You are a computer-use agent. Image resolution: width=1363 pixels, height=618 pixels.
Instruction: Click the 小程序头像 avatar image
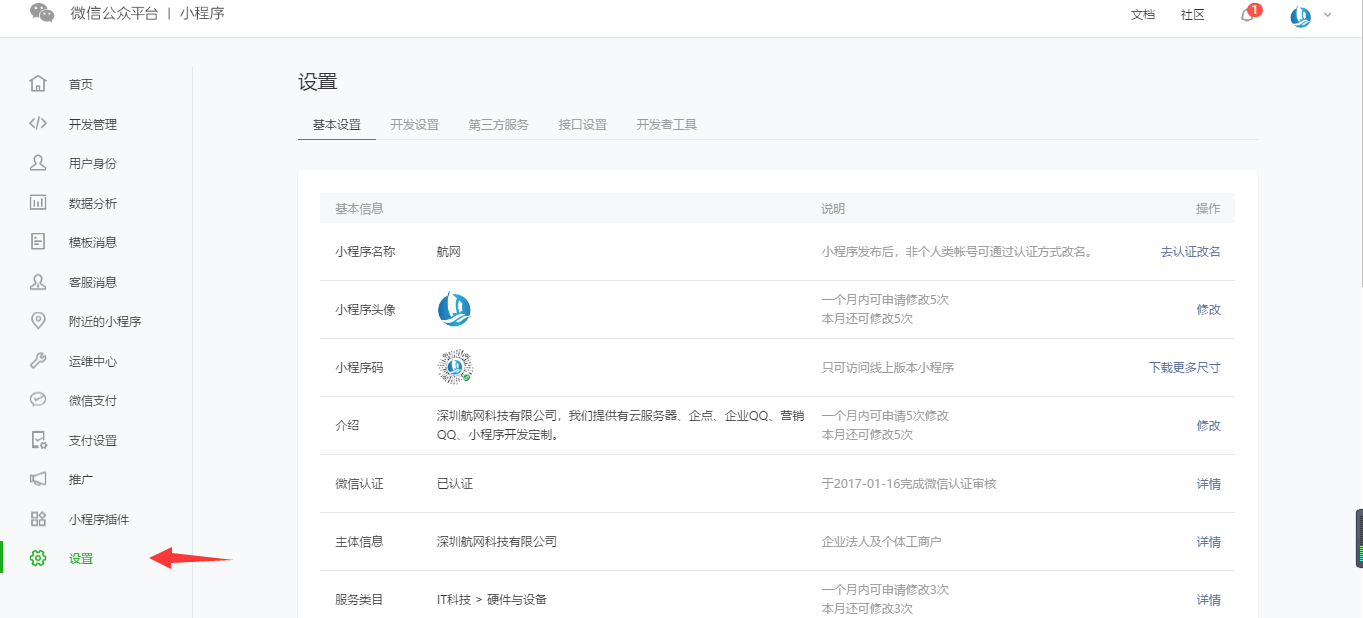pos(454,310)
